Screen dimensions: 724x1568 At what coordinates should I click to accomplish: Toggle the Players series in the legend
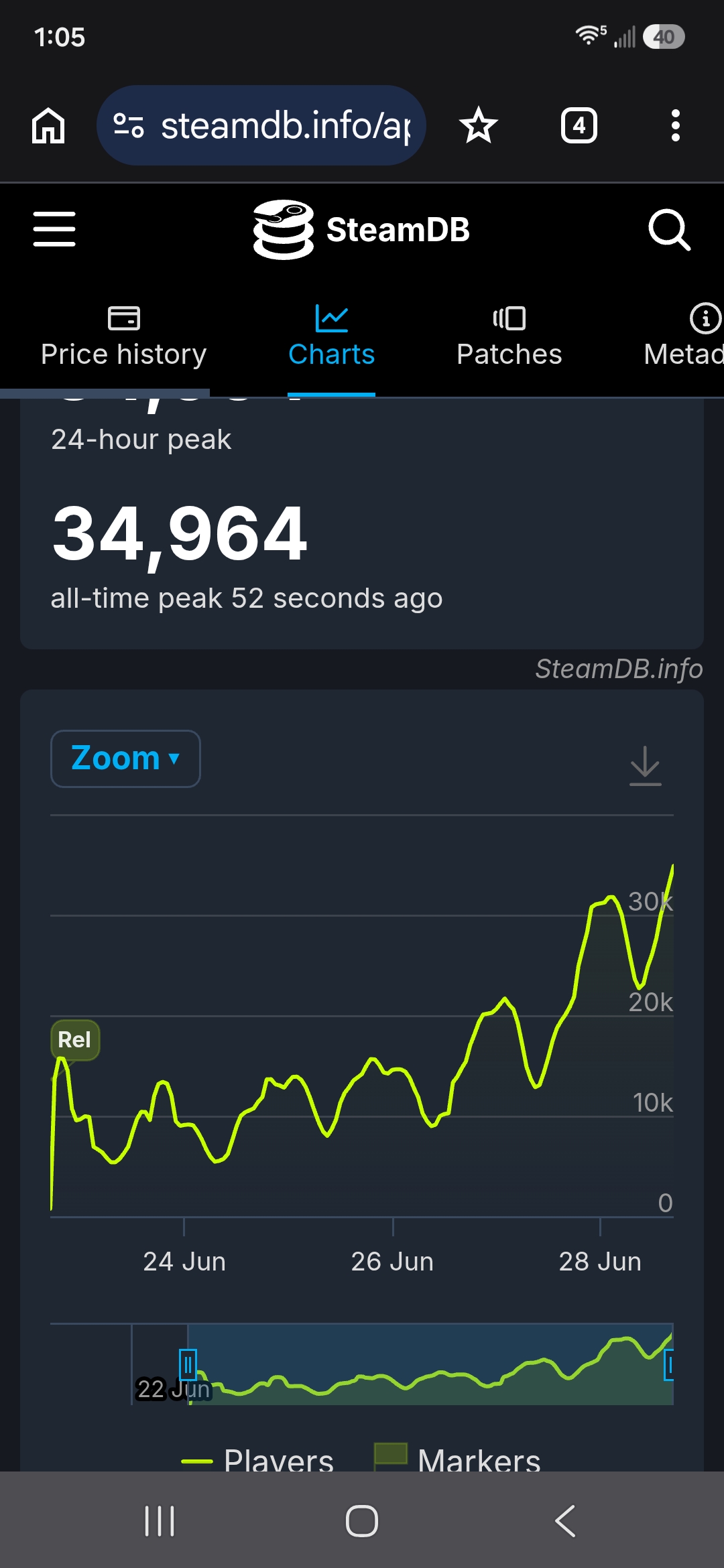tap(257, 1459)
